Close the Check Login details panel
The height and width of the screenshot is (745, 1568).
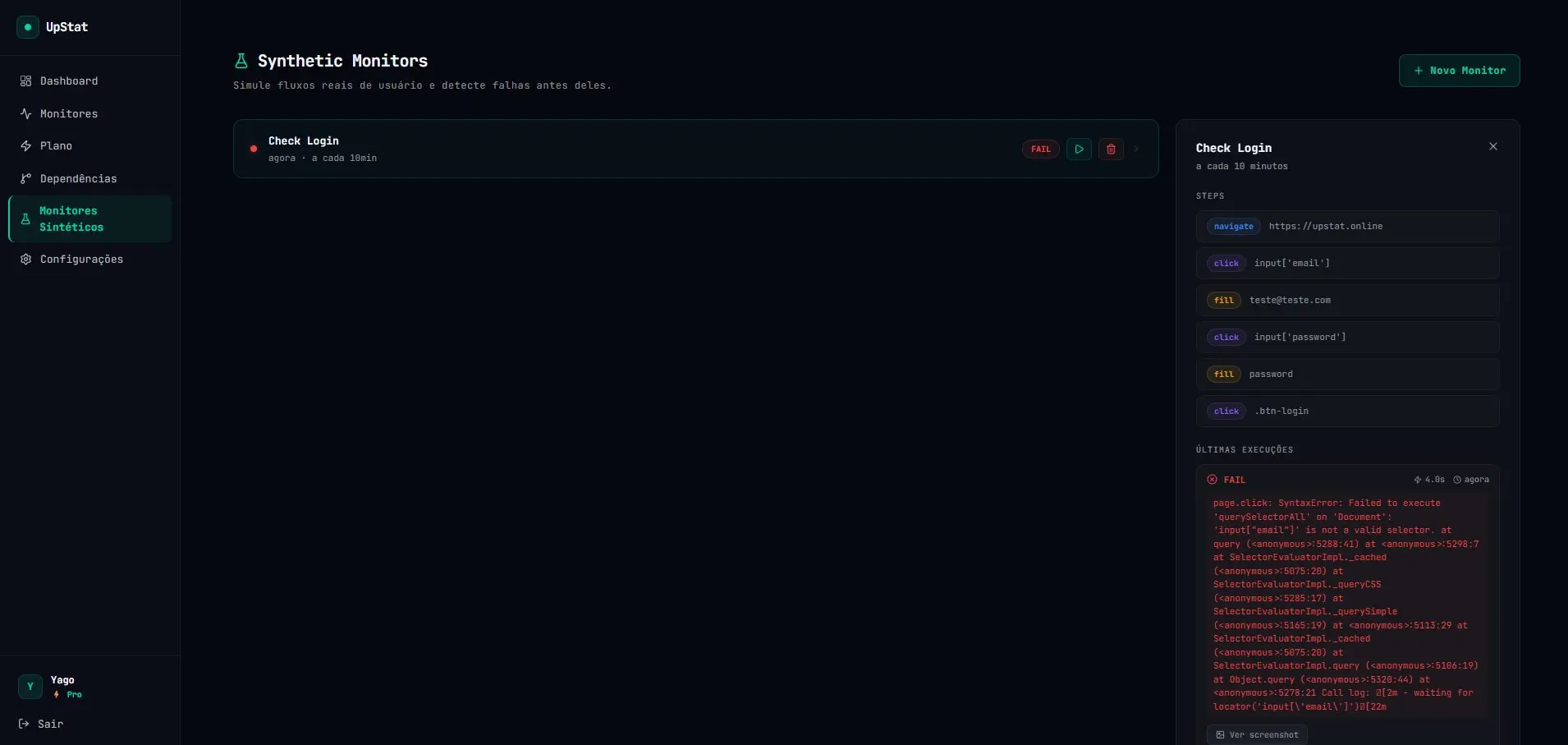[1492, 146]
